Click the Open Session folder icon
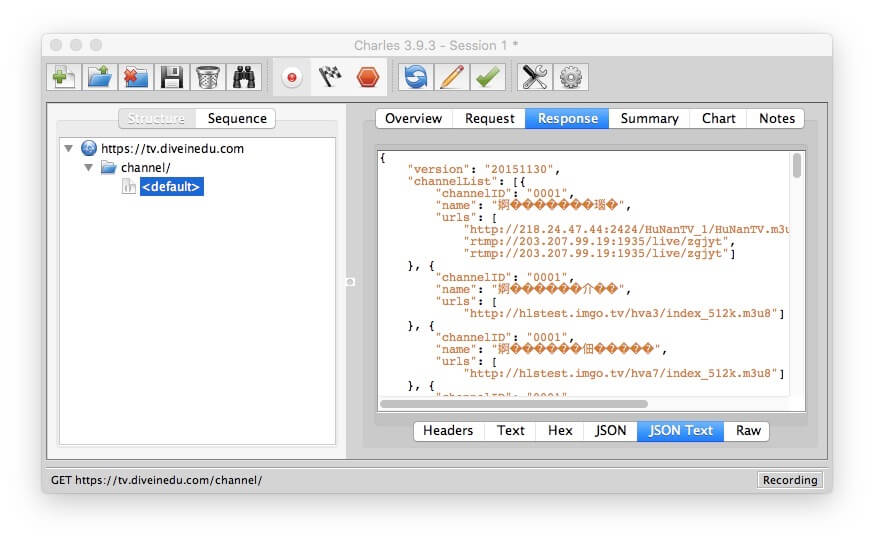This screenshot has width=874, height=543. point(99,77)
